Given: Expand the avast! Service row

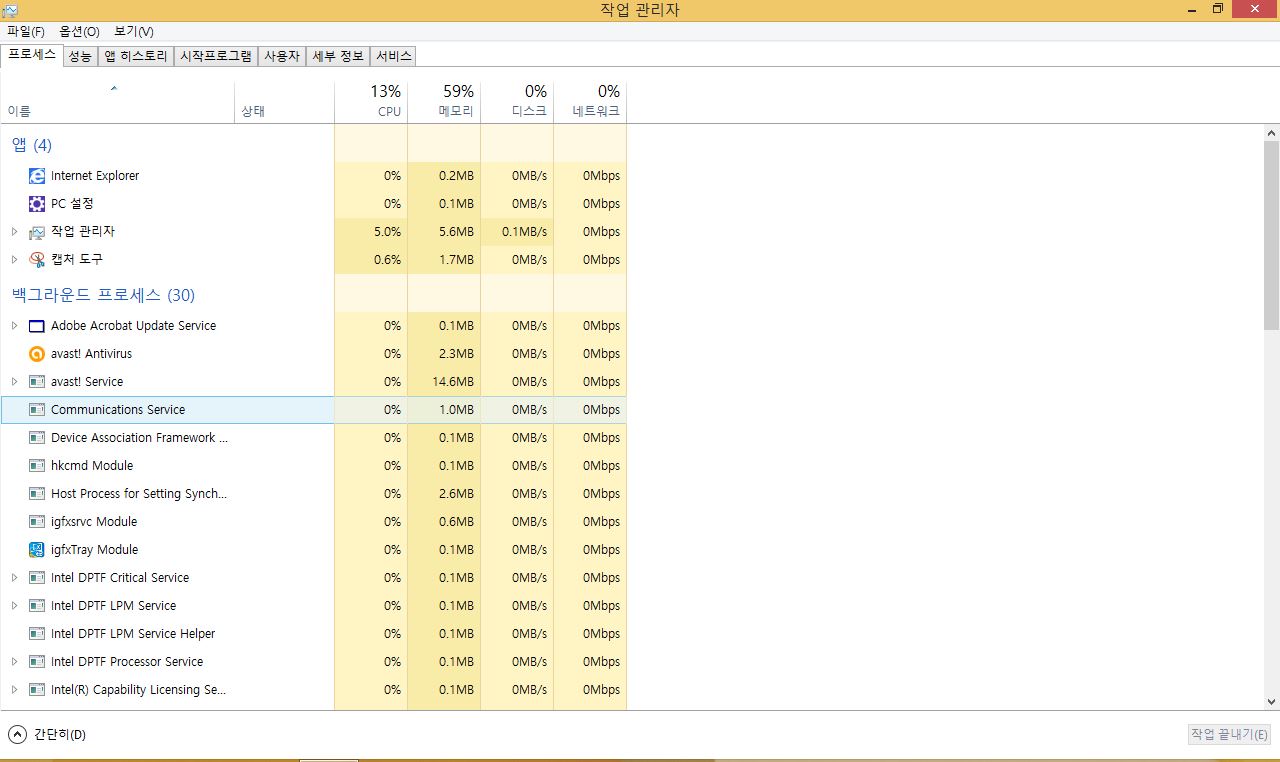Looking at the screenshot, I should tap(14, 382).
